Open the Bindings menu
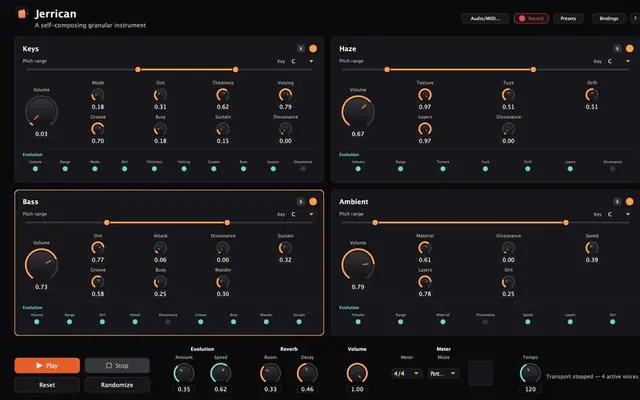 click(x=609, y=18)
